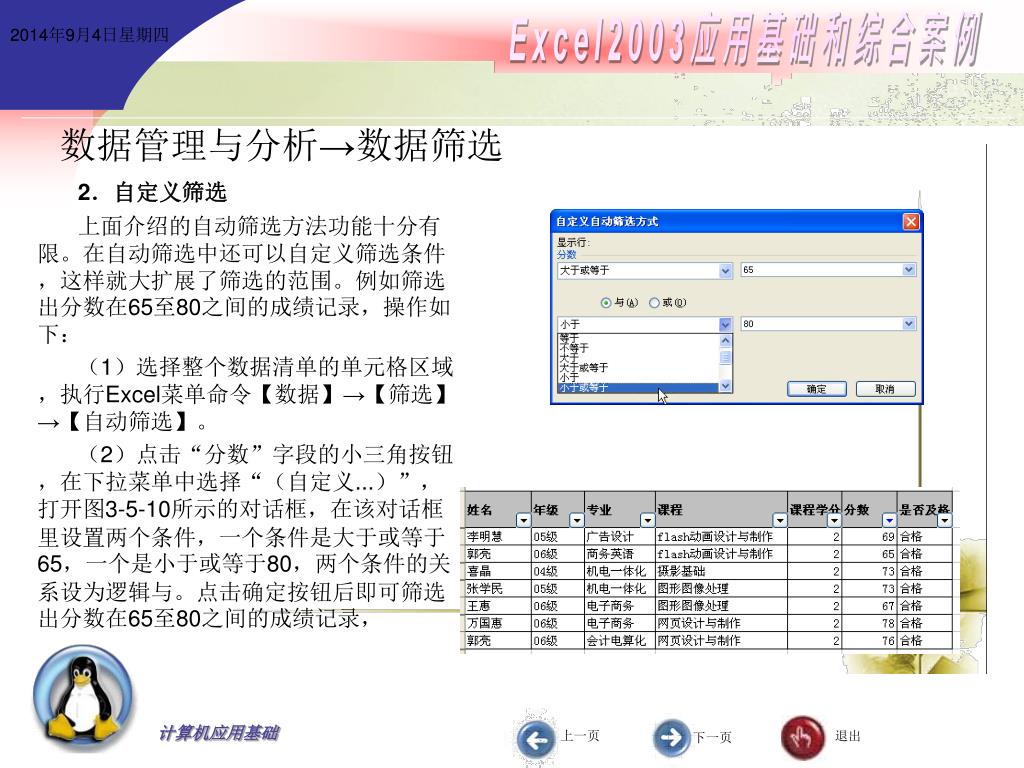Image resolution: width=1024 pixels, height=768 pixels.
Task: Click the blue back arrow icon
Action: (537, 739)
